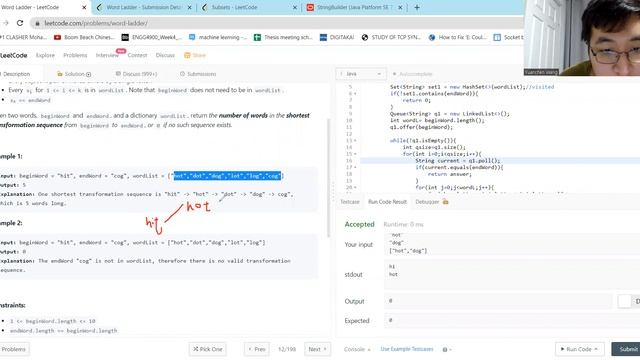The height and width of the screenshot is (360, 640).
Task: Open the machine learning bookmark
Action: pos(218,38)
